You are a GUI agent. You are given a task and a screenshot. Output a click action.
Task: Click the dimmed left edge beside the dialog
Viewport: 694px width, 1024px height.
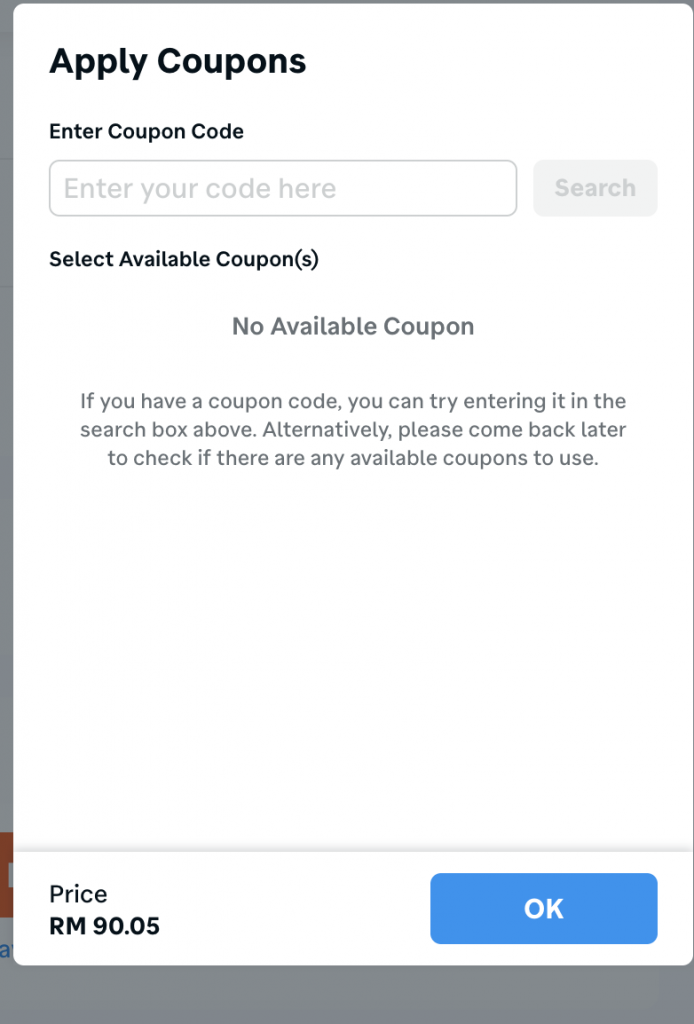pyautogui.click(x=5, y=500)
